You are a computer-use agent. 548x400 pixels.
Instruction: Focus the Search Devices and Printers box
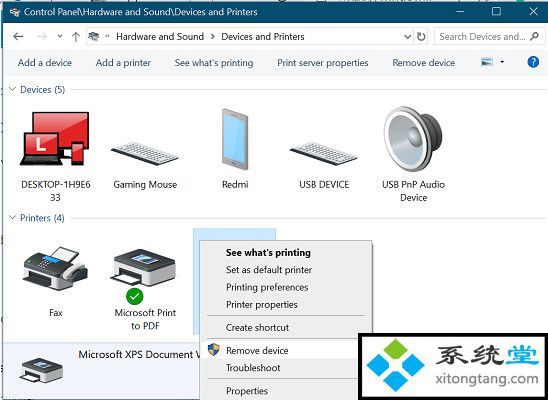pyautogui.click(x=488, y=36)
